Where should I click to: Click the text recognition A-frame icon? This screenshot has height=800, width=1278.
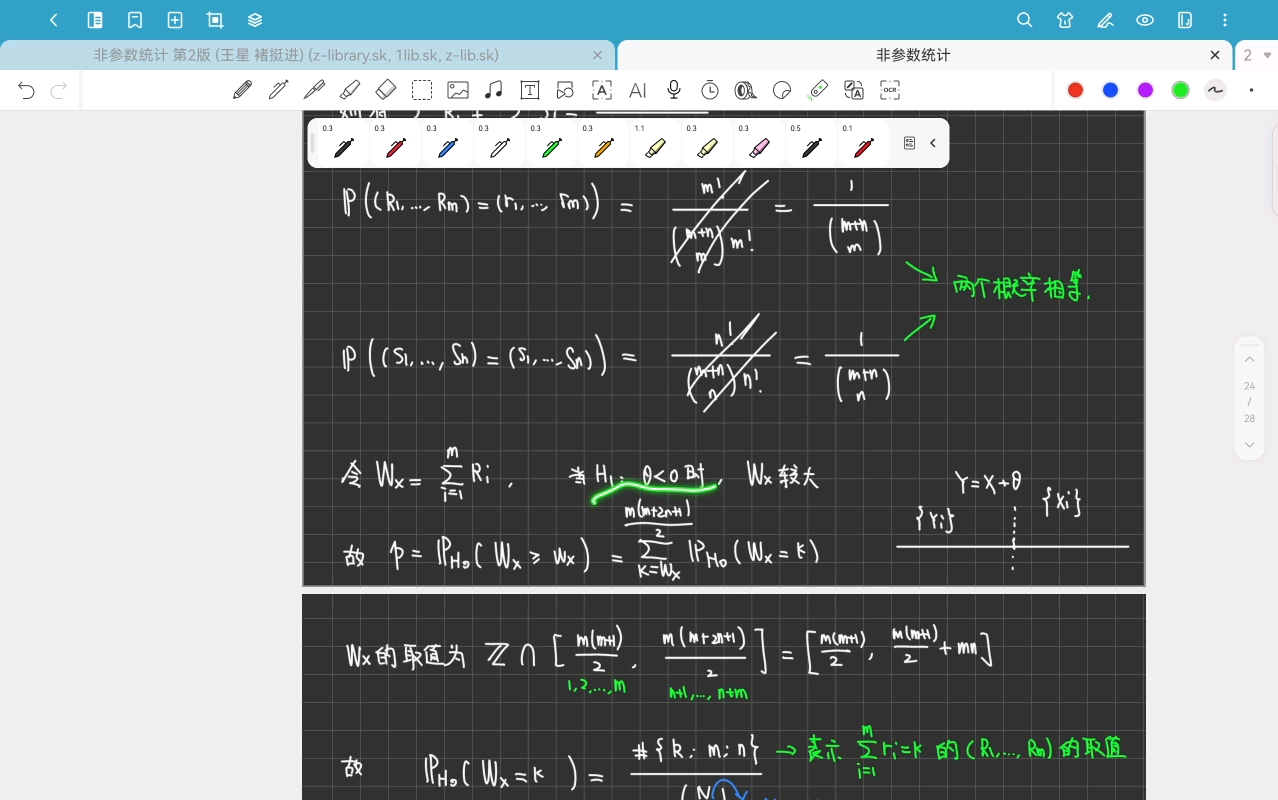(602, 90)
